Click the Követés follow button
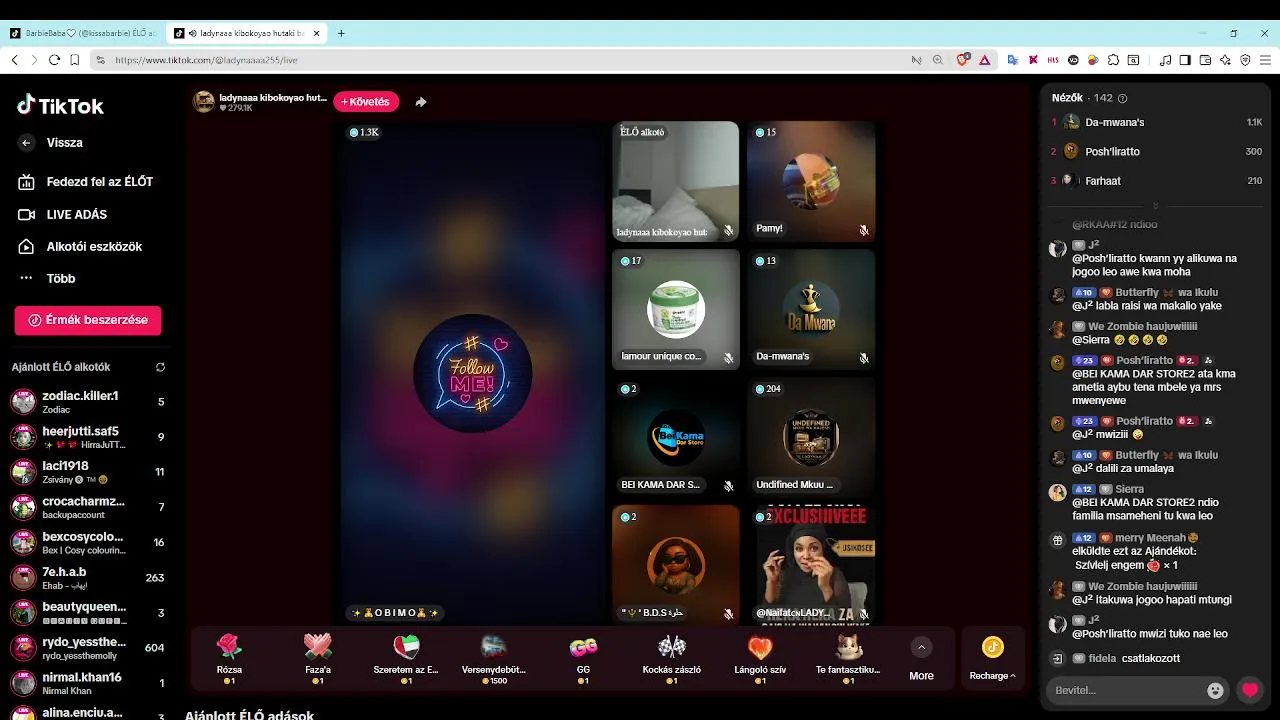Viewport: 1280px width, 720px height. 366,102
